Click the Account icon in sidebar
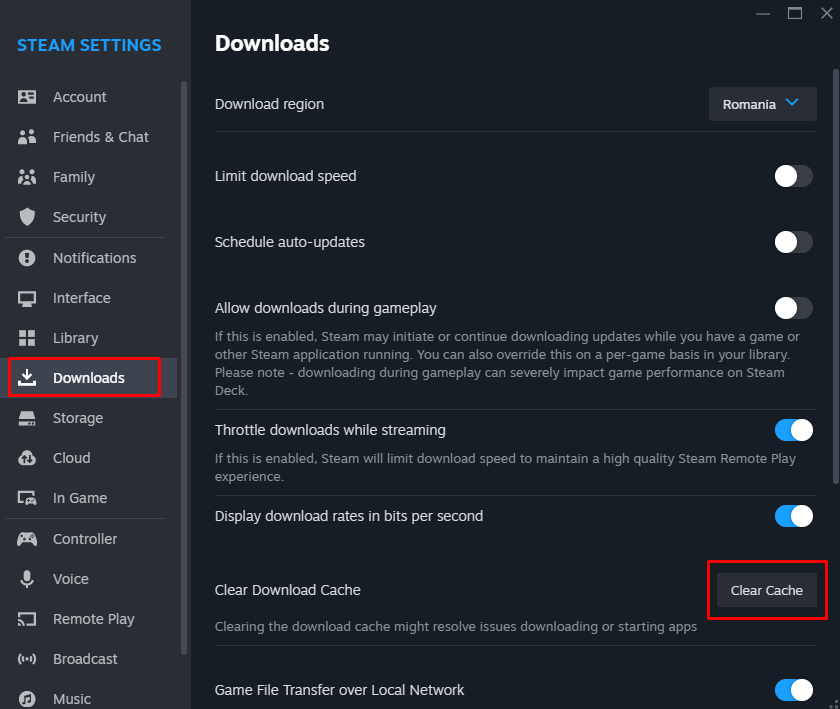 point(27,97)
